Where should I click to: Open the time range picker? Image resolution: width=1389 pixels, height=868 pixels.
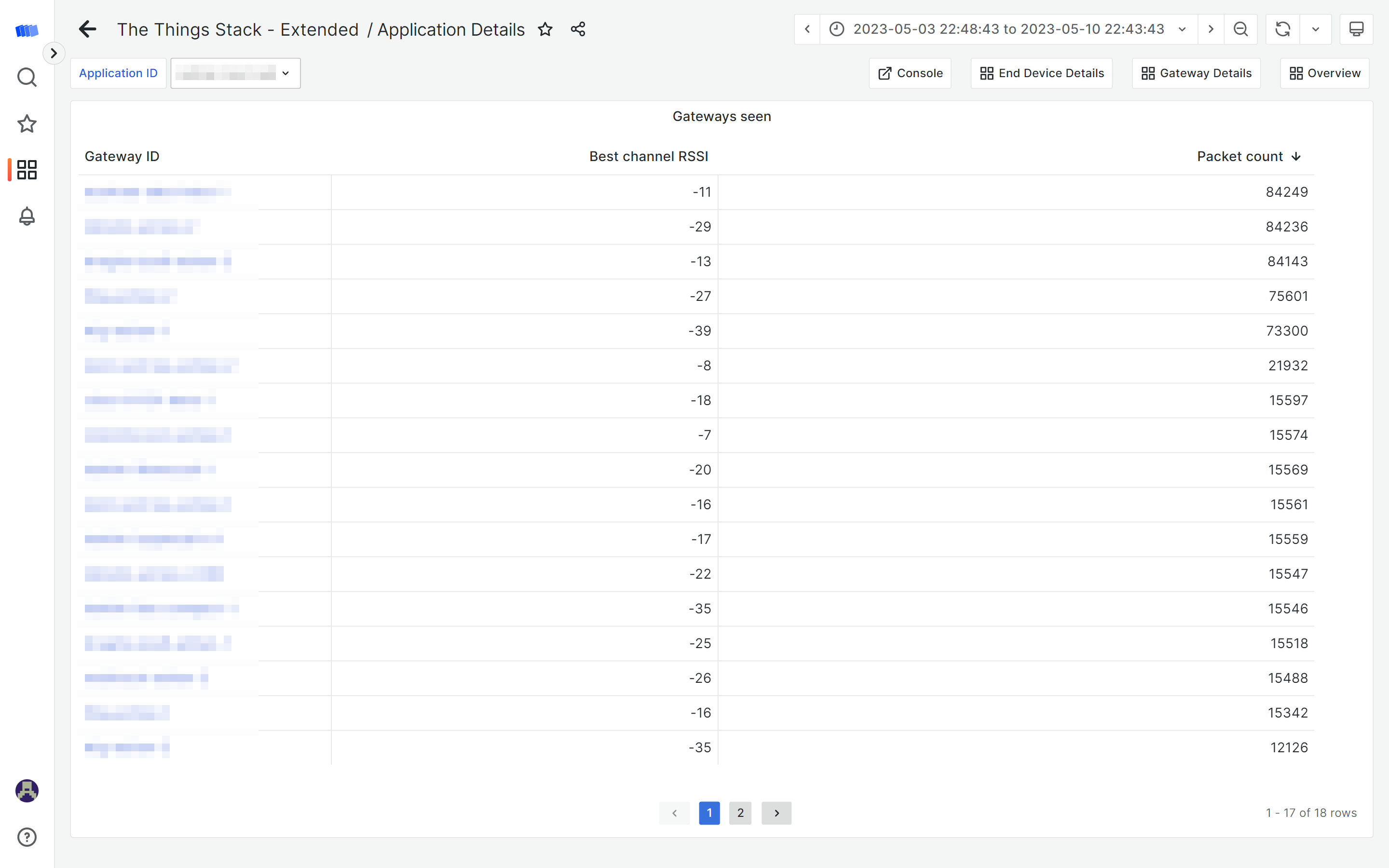[x=1008, y=29]
